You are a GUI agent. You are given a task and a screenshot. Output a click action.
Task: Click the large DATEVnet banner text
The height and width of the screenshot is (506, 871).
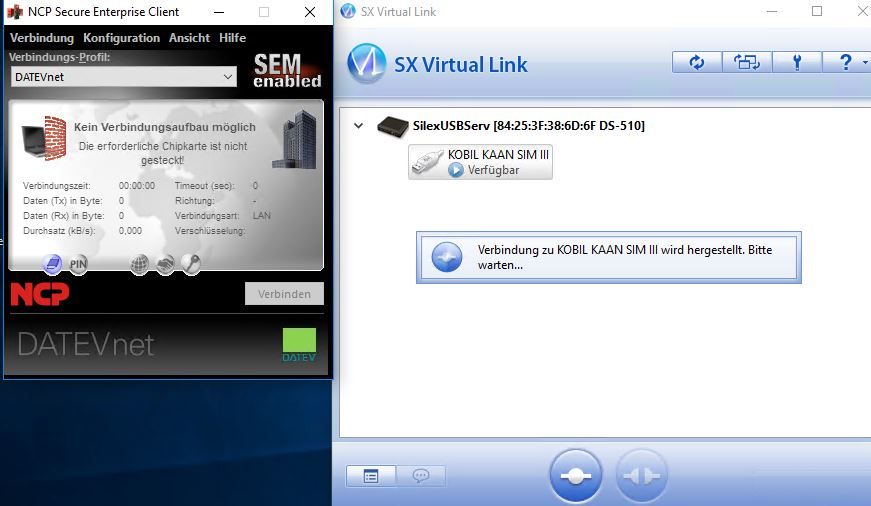86,344
